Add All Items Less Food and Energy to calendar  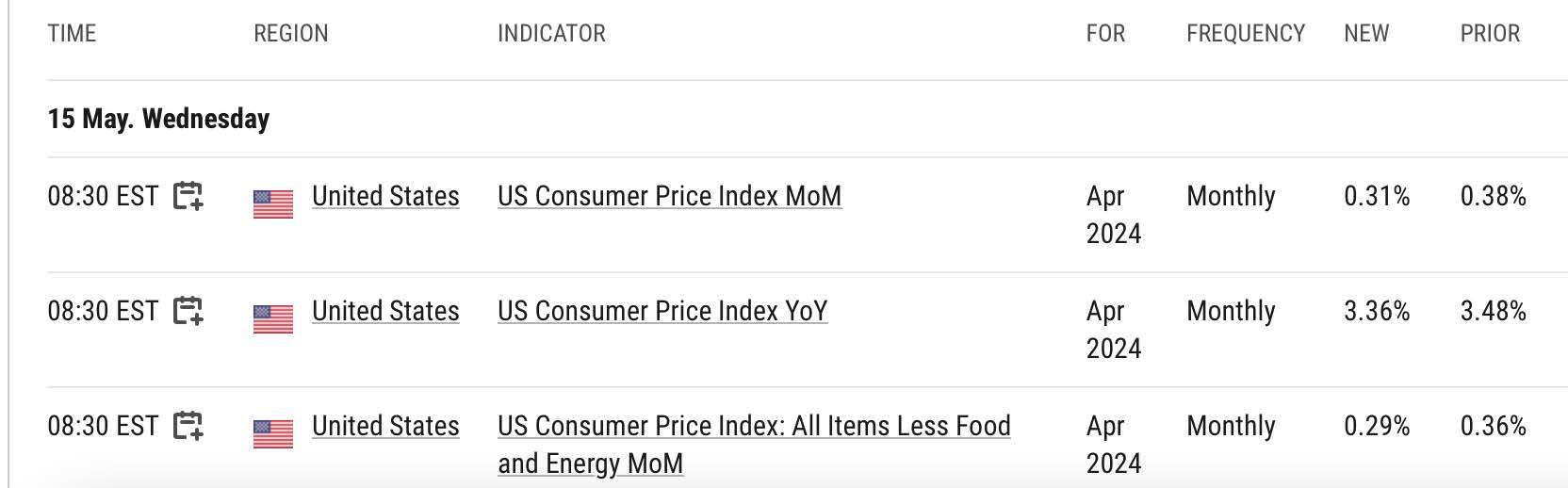pyautogui.click(x=188, y=426)
